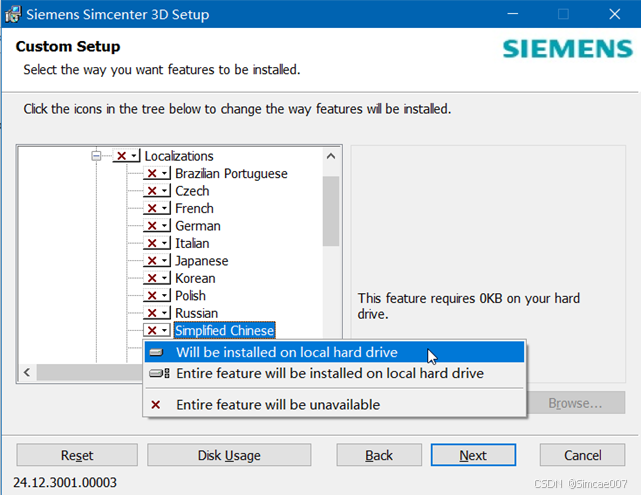Click the scroll-up arrow of feature tree

(331, 156)
